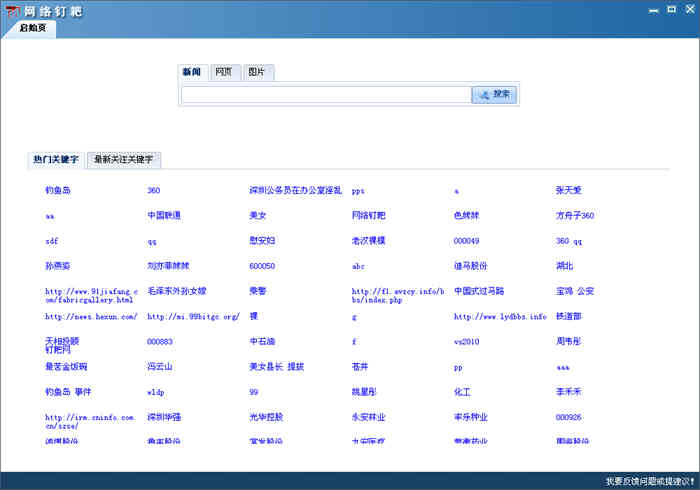Click the 方舟子360 keyword link
Viewport: 700px width, 490px height.
575,215
